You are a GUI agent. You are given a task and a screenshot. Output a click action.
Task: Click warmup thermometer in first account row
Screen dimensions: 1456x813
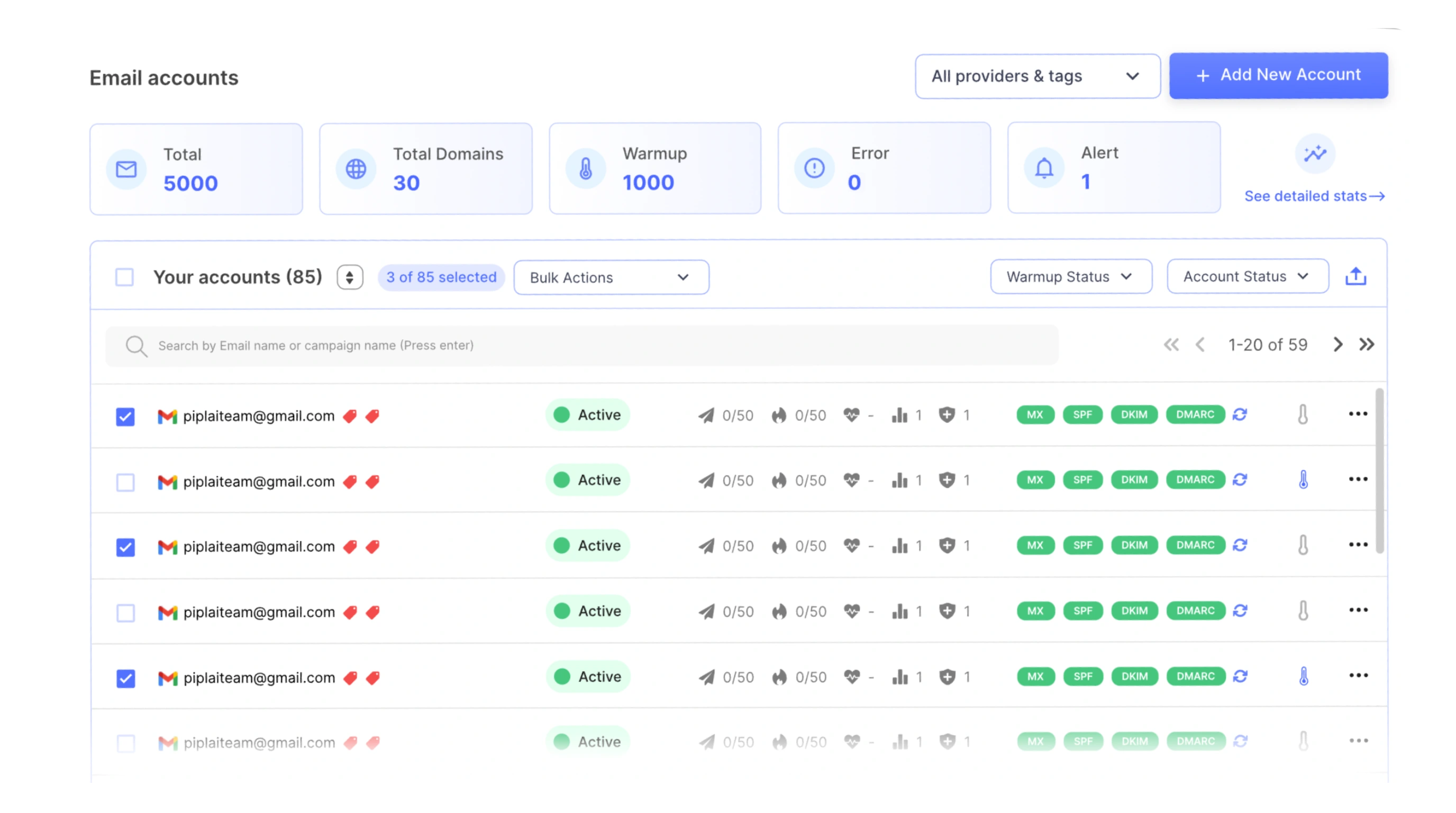1303,414
